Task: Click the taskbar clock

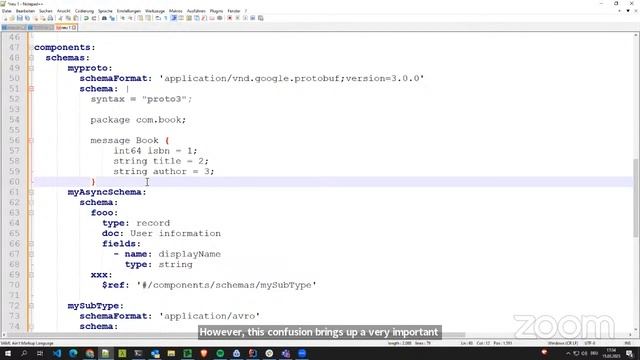Action: click(x=611, y=353)
